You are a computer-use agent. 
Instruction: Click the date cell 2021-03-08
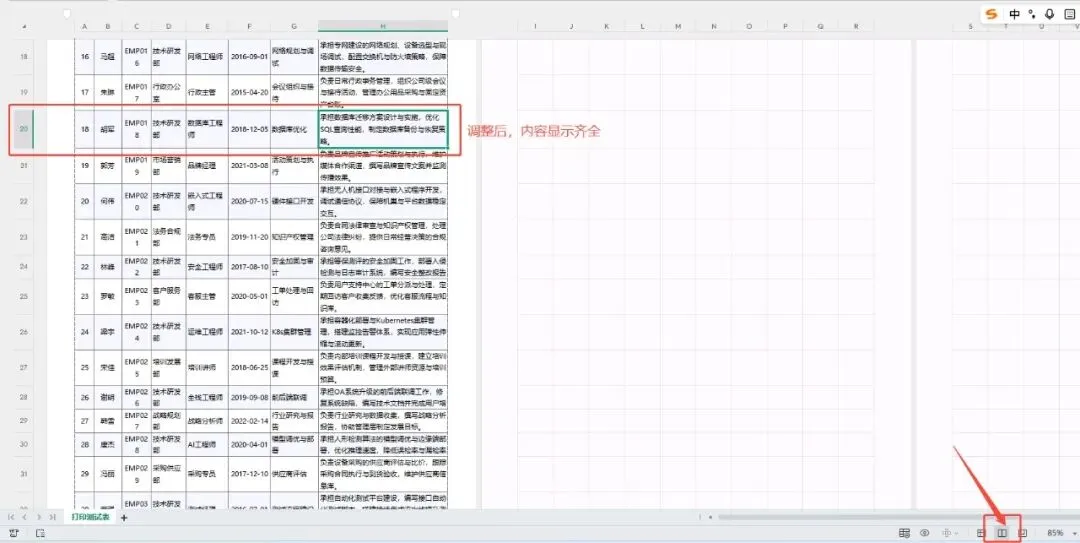click(249, 165)
